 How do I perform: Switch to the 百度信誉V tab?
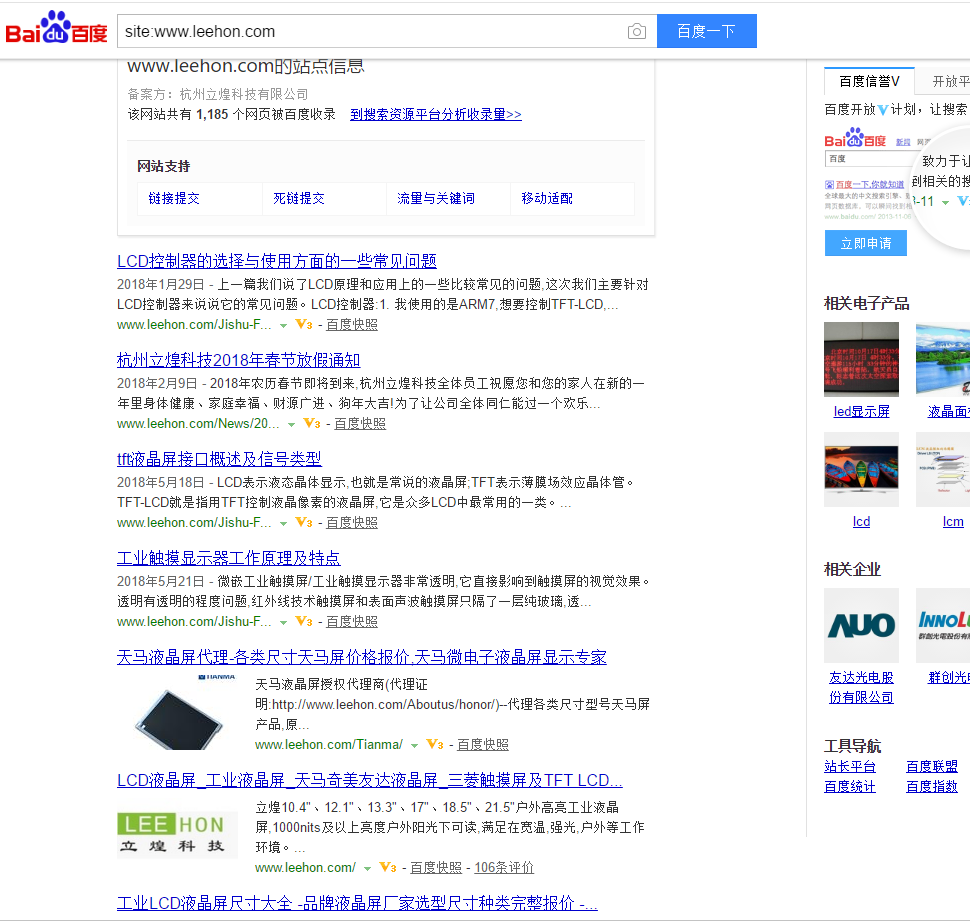pos(868,80)
